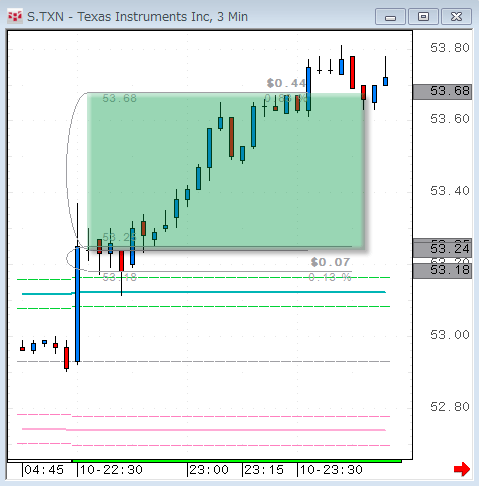This screenshot has width=479, height=486.
Task: Click the 53.80 price axis label
Action: [x=450, y=48]
